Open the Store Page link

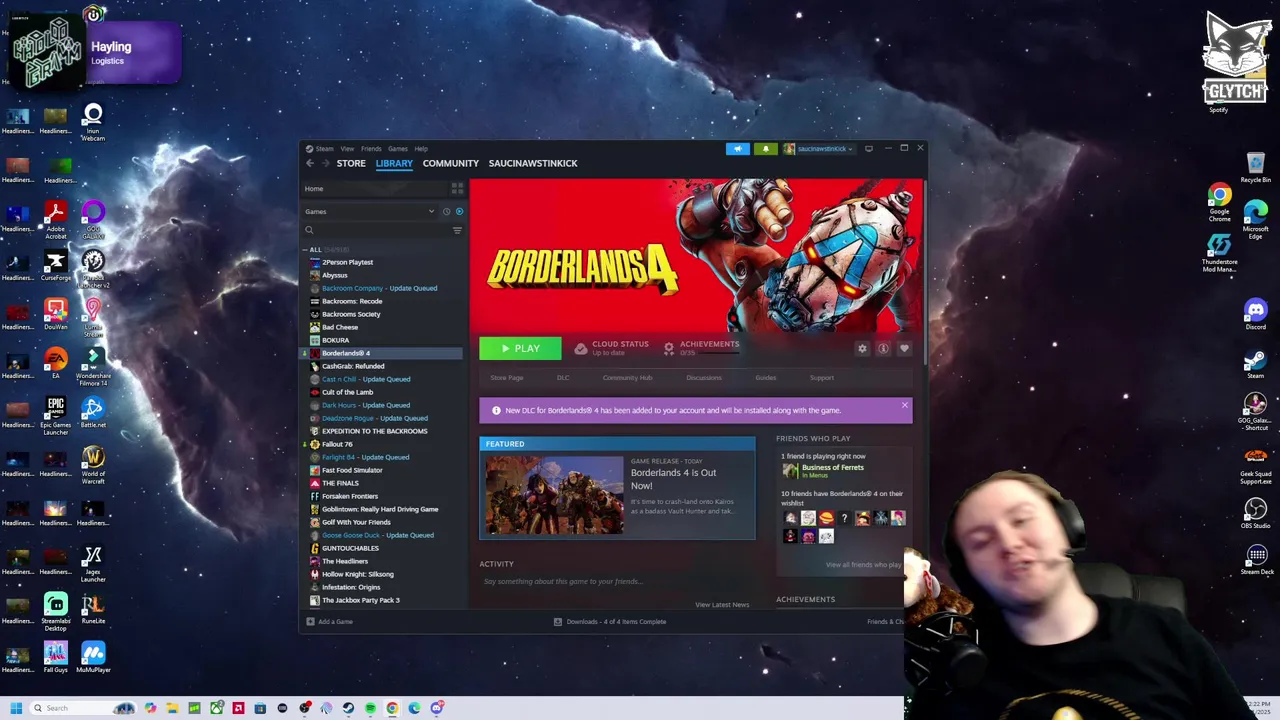pos(507,378)
